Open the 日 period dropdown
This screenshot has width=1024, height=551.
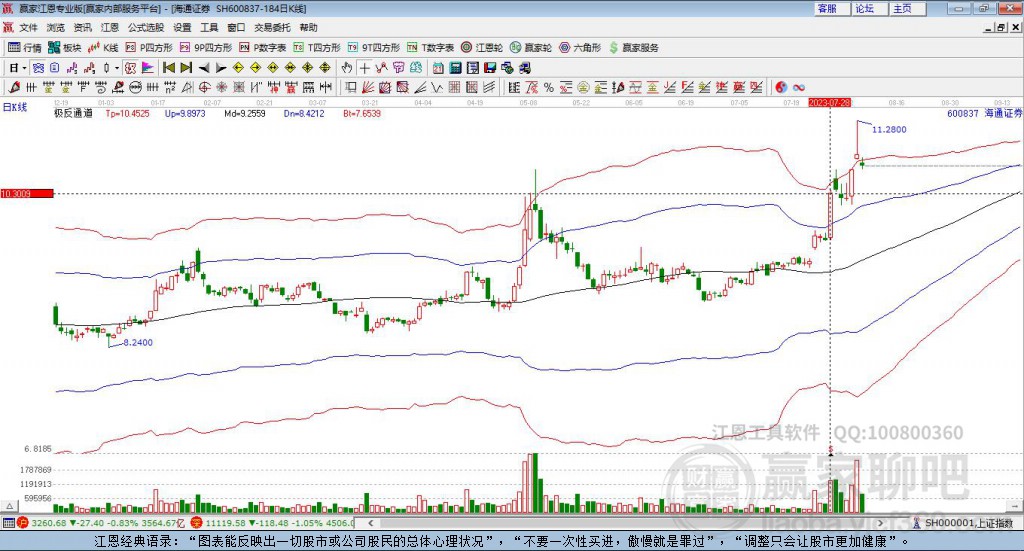pos(17,68)
